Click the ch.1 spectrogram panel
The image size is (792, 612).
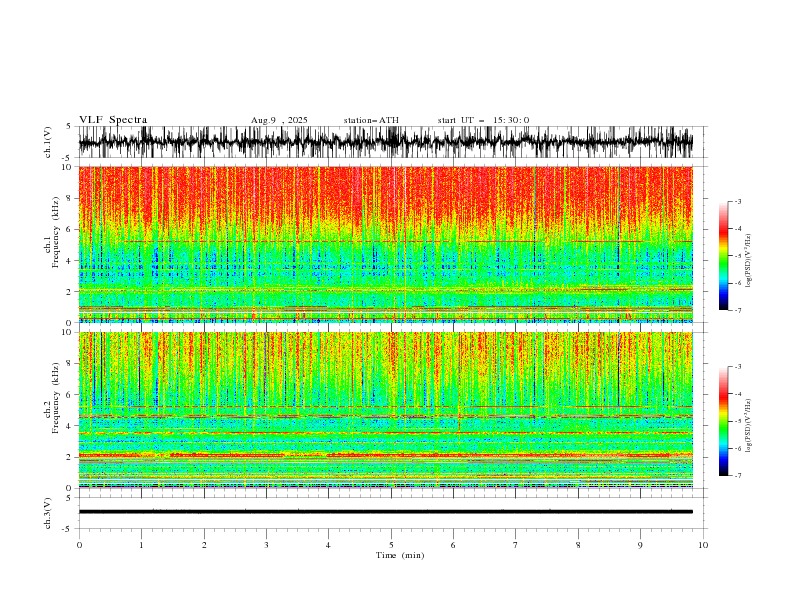[x=386, y=244]
